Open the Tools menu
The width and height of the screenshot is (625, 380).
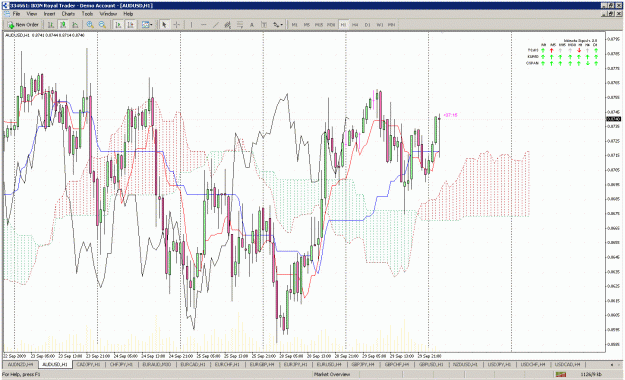pos(87,14)
